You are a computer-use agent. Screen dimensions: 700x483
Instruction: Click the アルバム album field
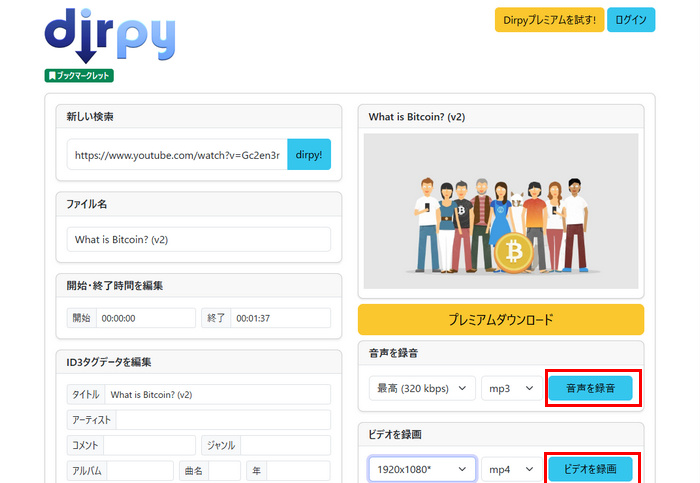pos(140,471)
